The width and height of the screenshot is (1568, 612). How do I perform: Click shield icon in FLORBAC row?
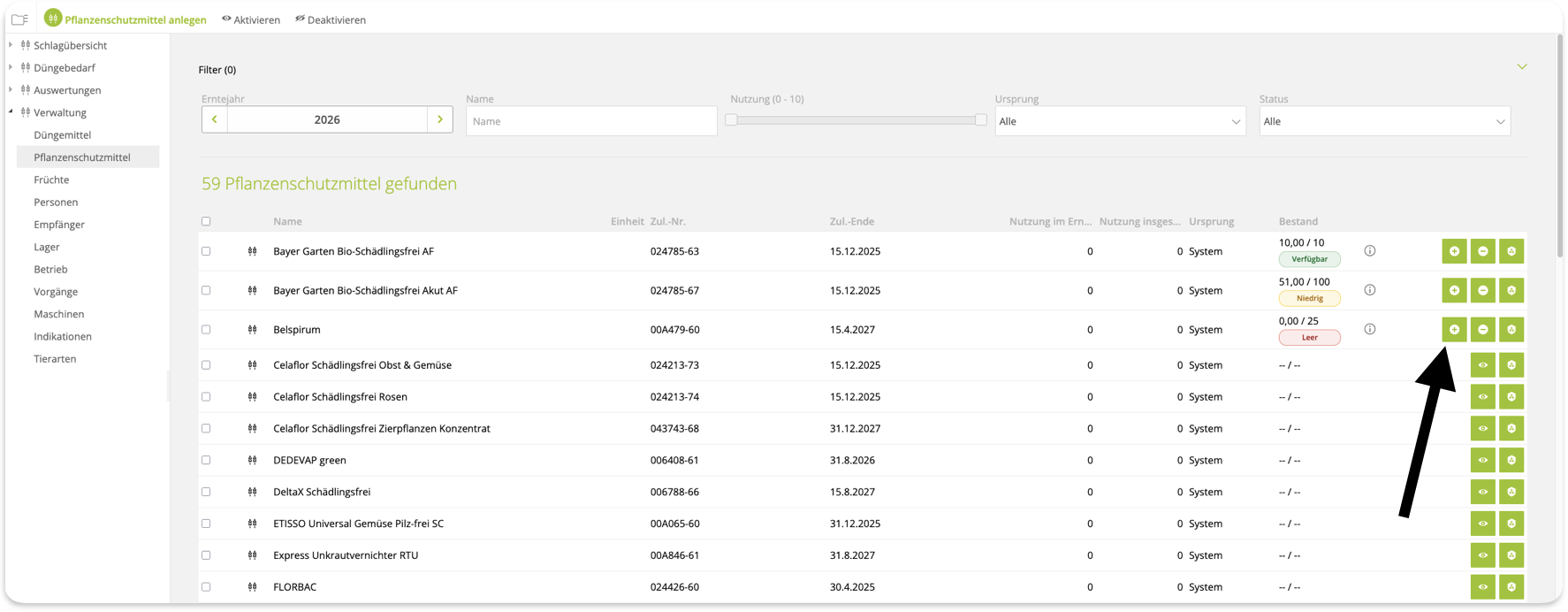pos(1511,587)
